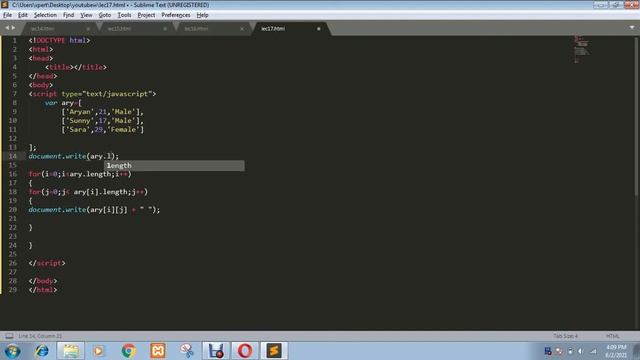Toggle side bar icon in status bar
The height and width of the screenshot is (360, 640).
coord(9,336)
